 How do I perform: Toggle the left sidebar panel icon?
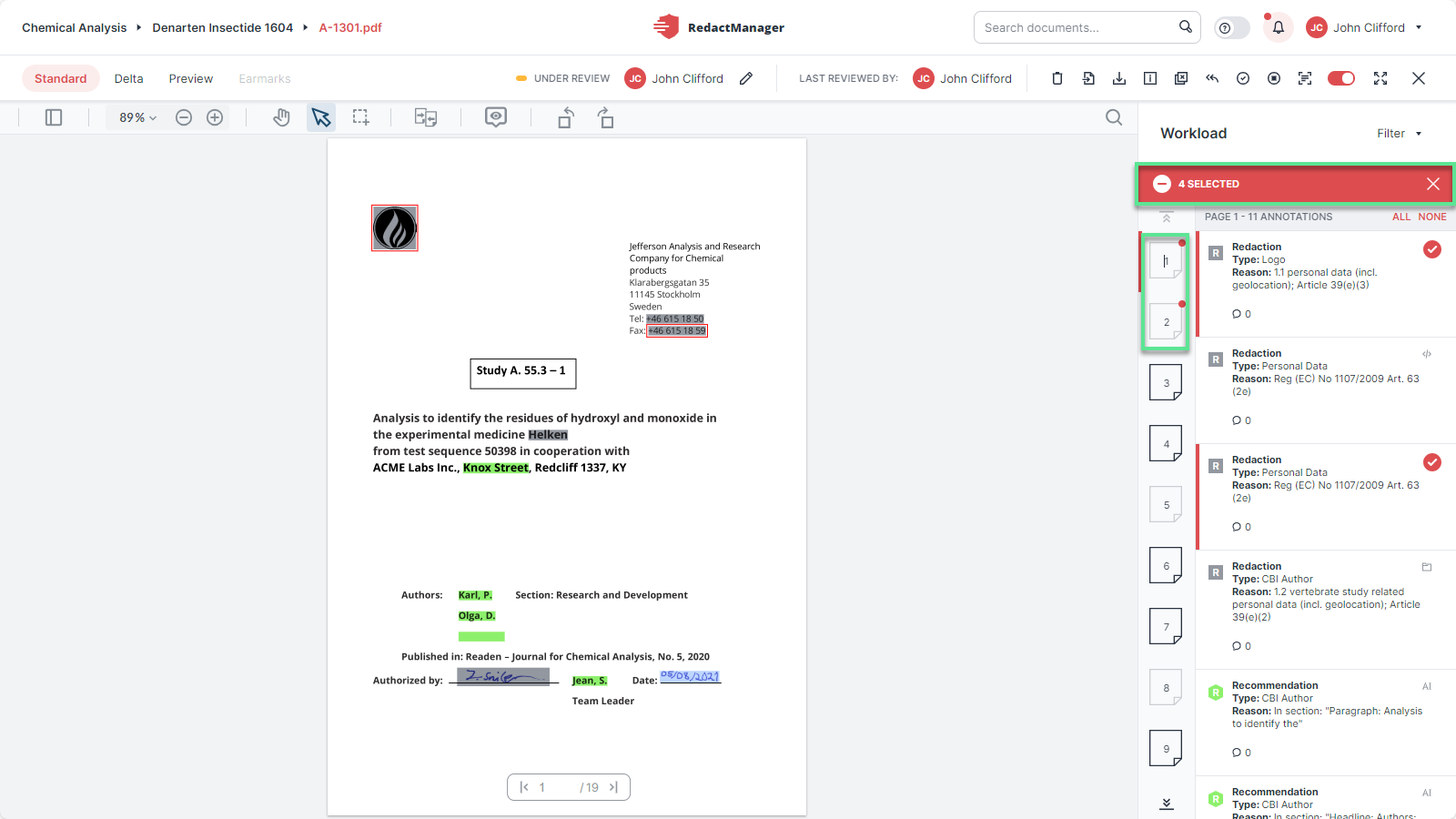(54, 117)
